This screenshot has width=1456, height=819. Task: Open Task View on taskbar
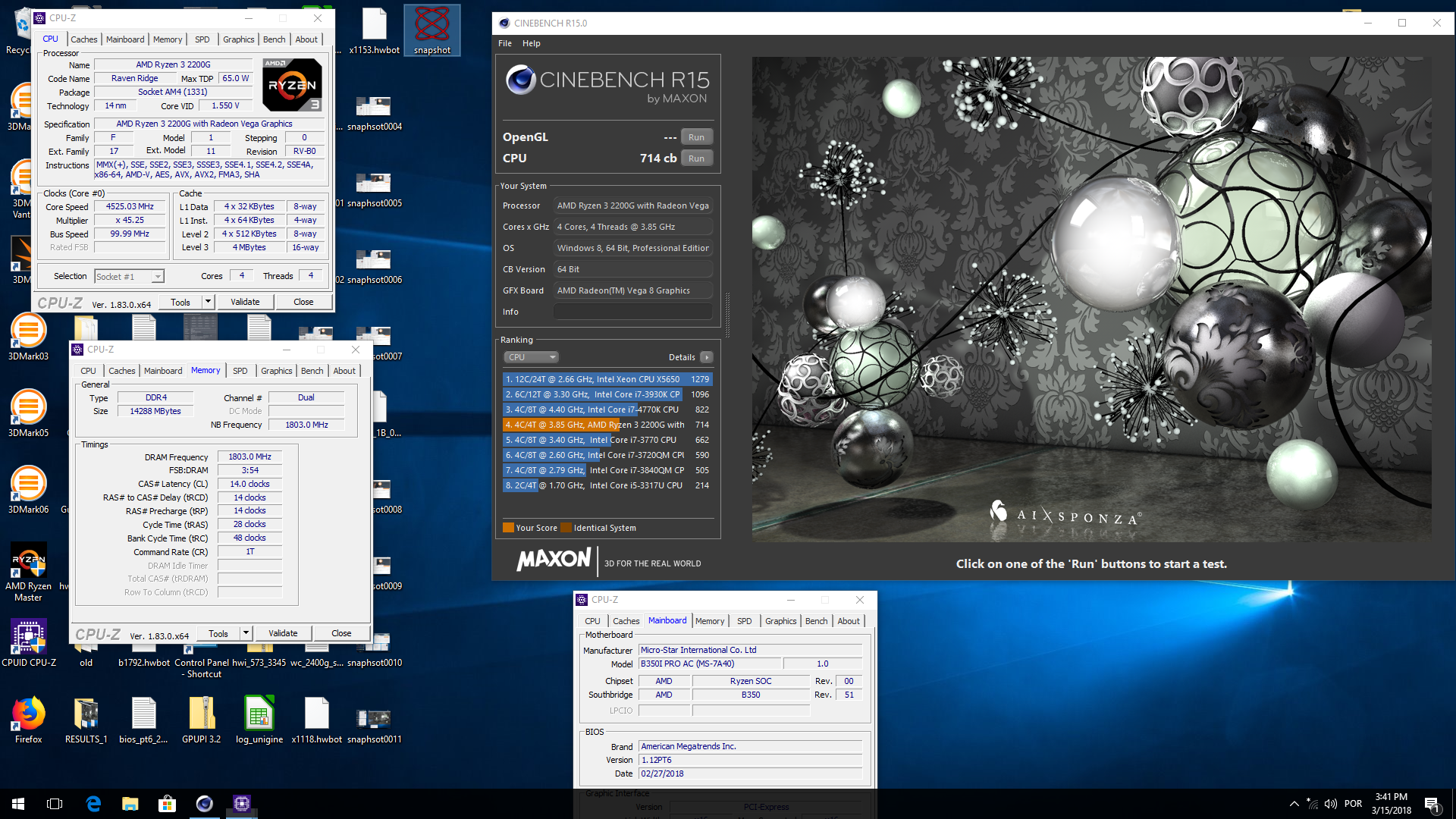pos(55,804)
